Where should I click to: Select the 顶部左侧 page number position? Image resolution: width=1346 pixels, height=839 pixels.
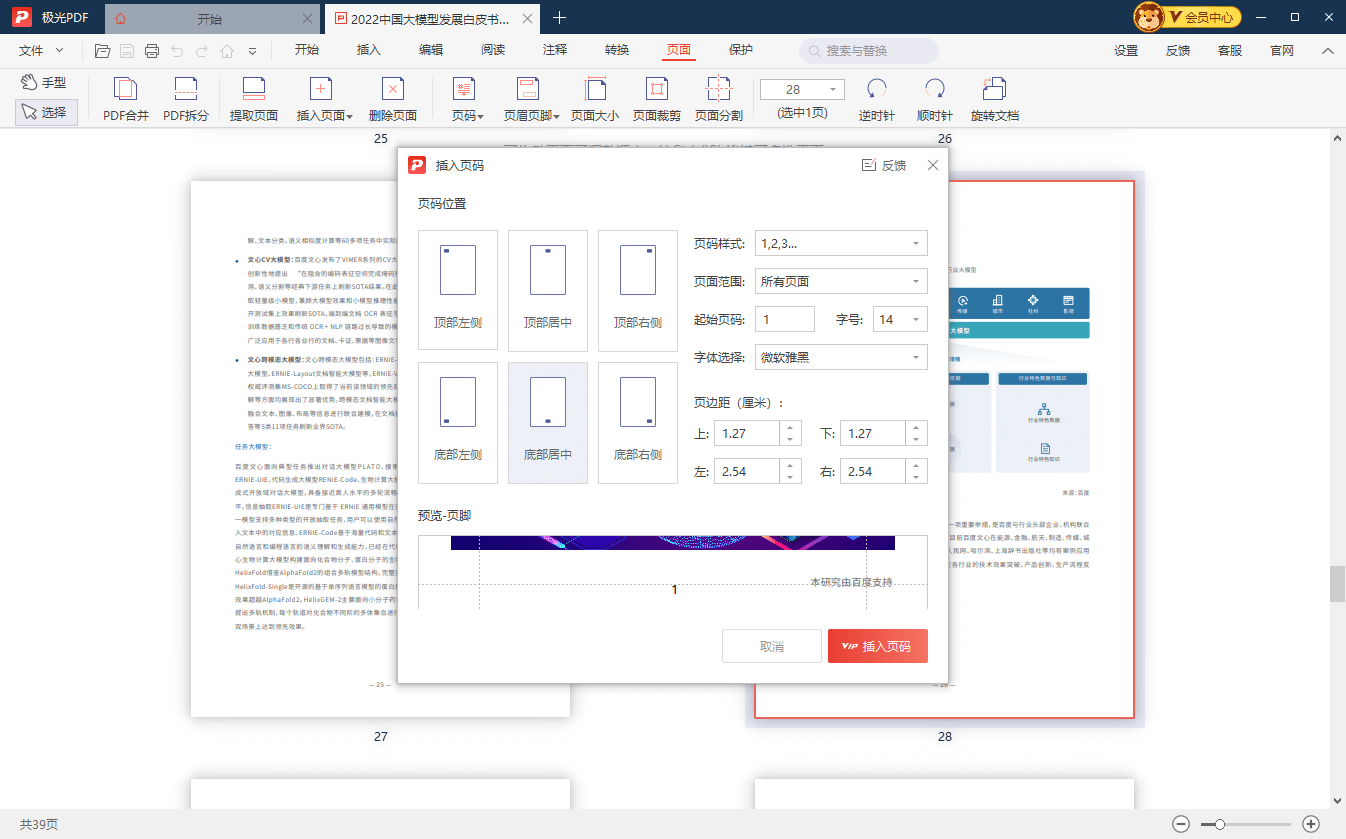click(458, 291)
